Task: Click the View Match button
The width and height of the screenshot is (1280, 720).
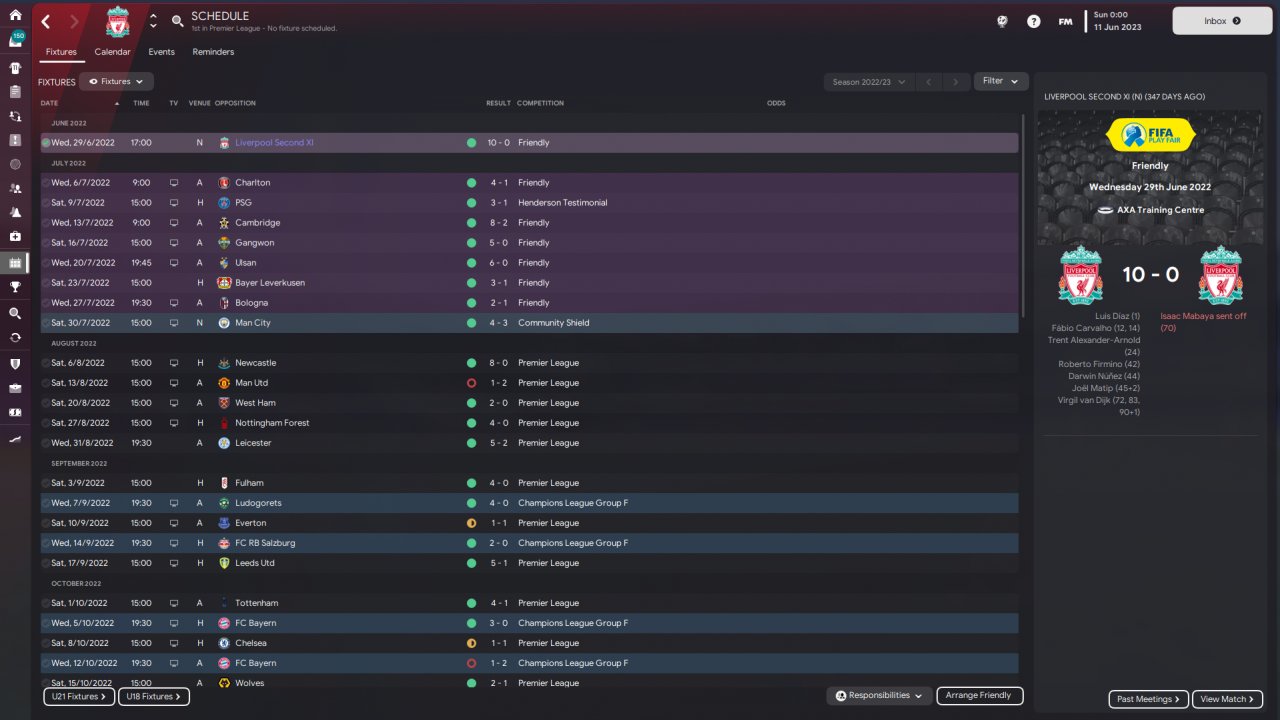Action: pos(1228,699)
